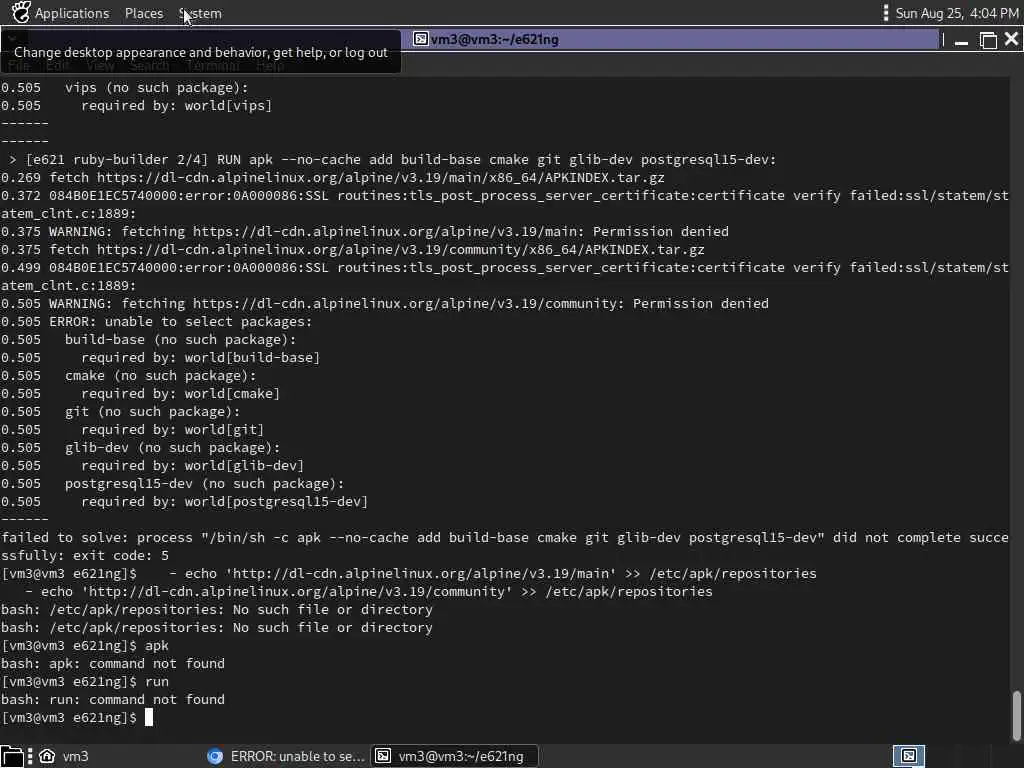The image size is (1024, 768).
Task: Click the Chromium browser icon in the taskbar
Action: tap(215, 756)
